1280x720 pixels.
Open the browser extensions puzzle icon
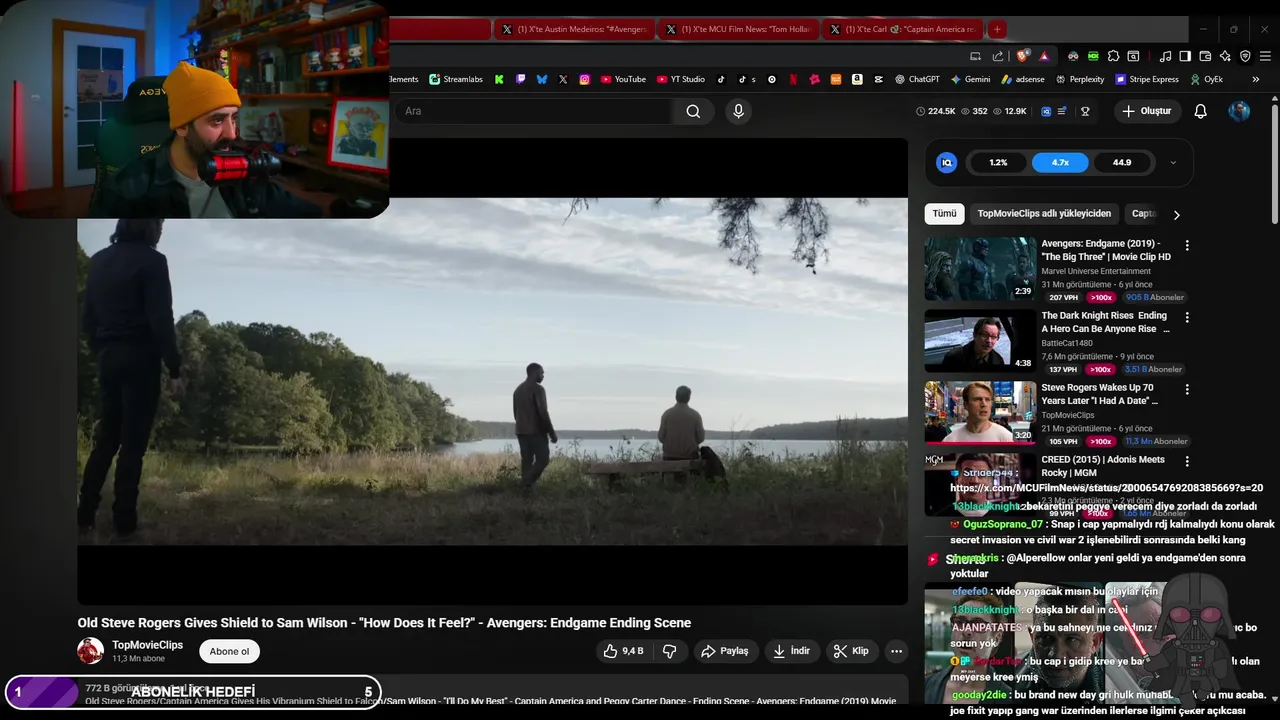1113,56
